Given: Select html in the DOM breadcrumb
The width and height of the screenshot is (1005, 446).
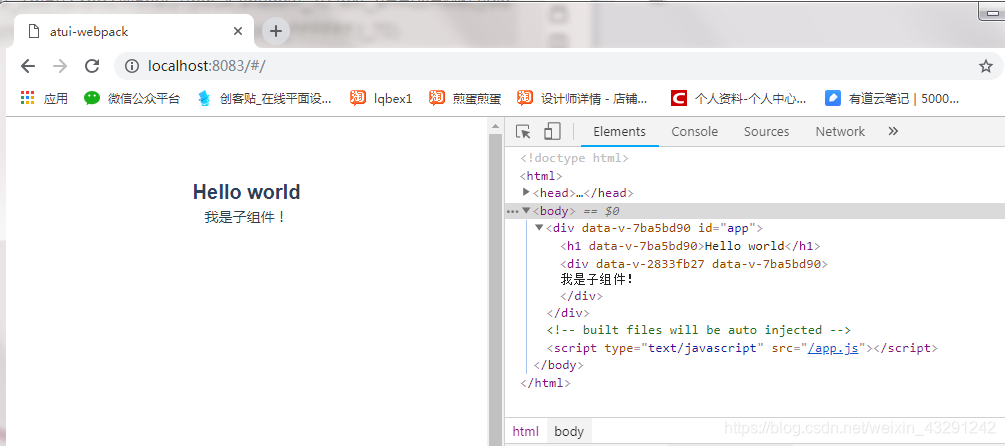Looking at the screenshot, I should click(x=526, y=432).
